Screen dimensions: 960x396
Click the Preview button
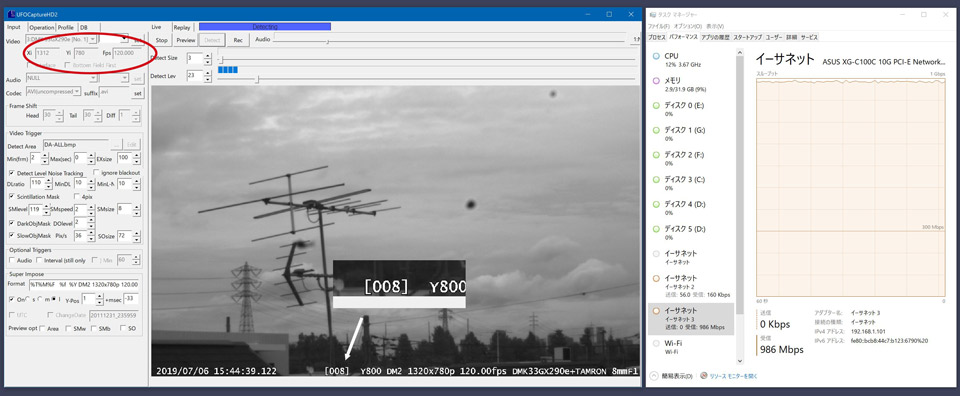tap(185, 40)
